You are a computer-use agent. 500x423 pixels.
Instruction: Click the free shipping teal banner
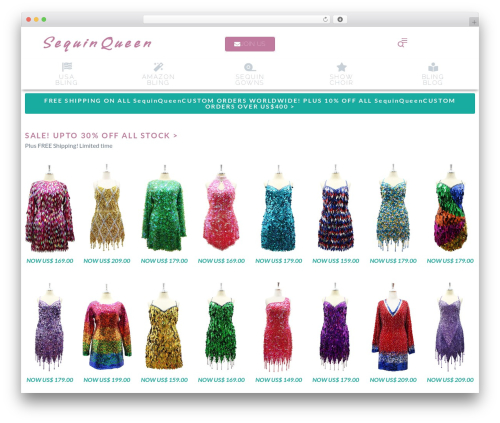250,103
